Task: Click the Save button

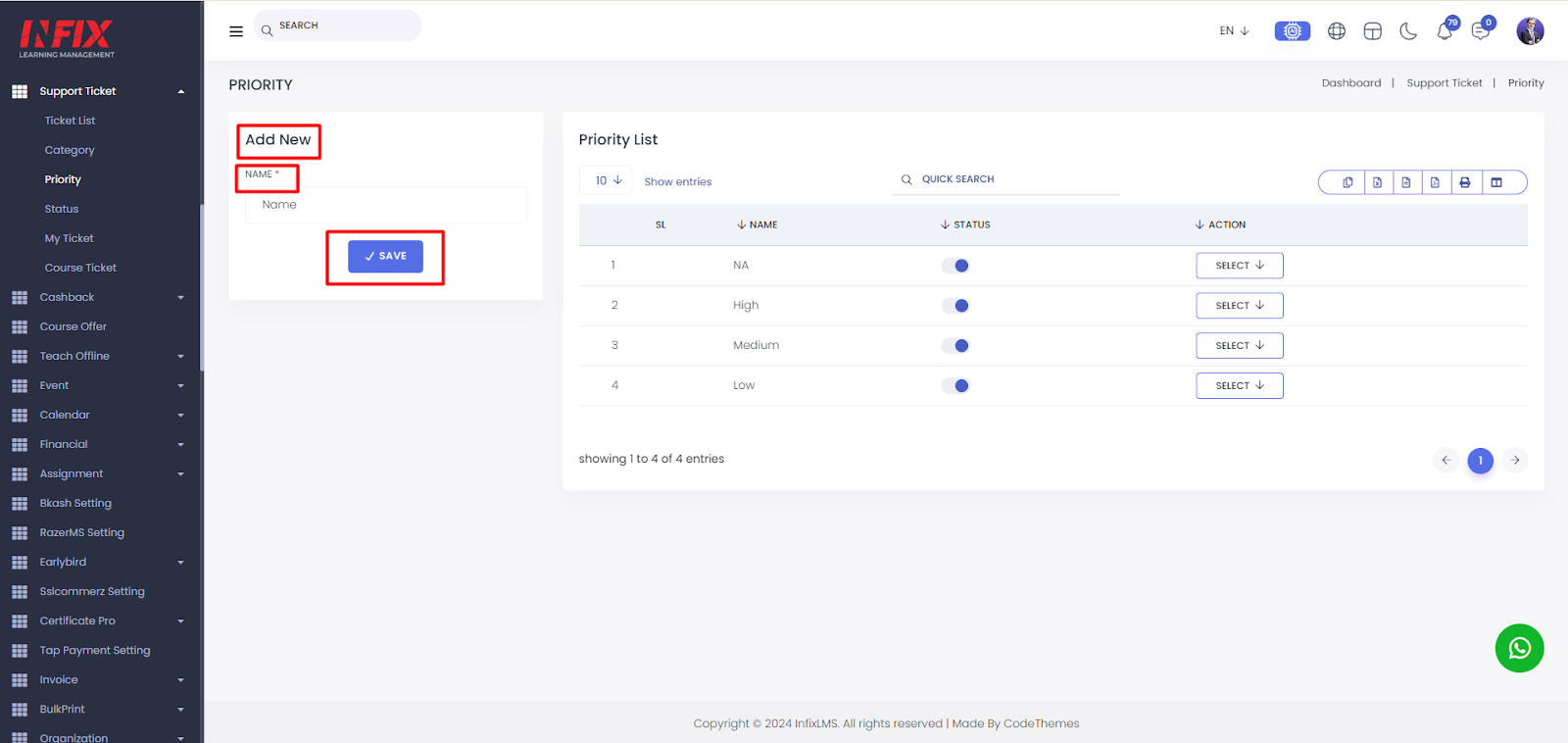Action: pos(385,257)
